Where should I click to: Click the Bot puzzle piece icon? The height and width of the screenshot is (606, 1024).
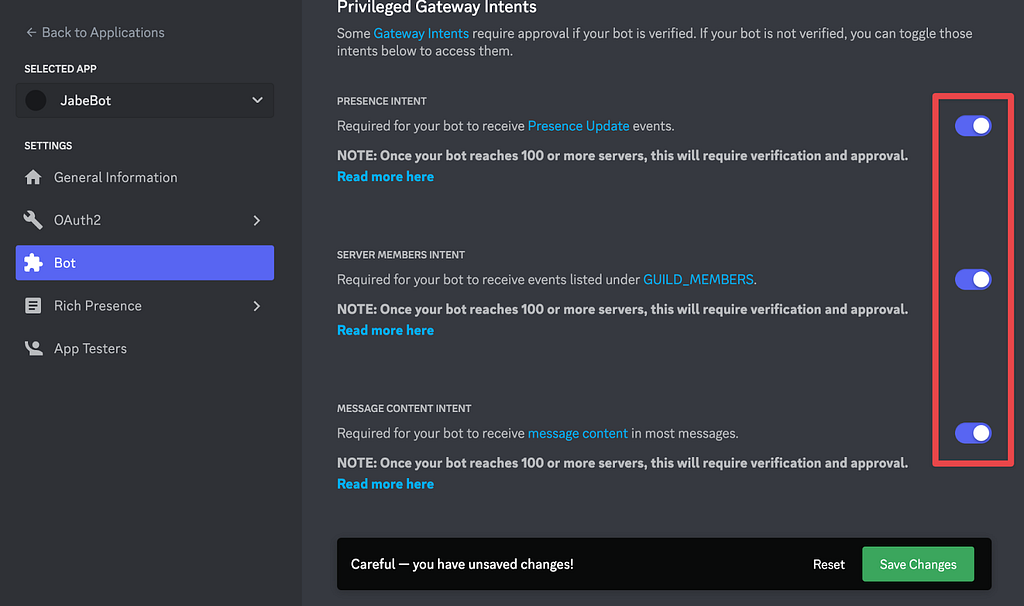pyautogui.click(x=33, y=263)
